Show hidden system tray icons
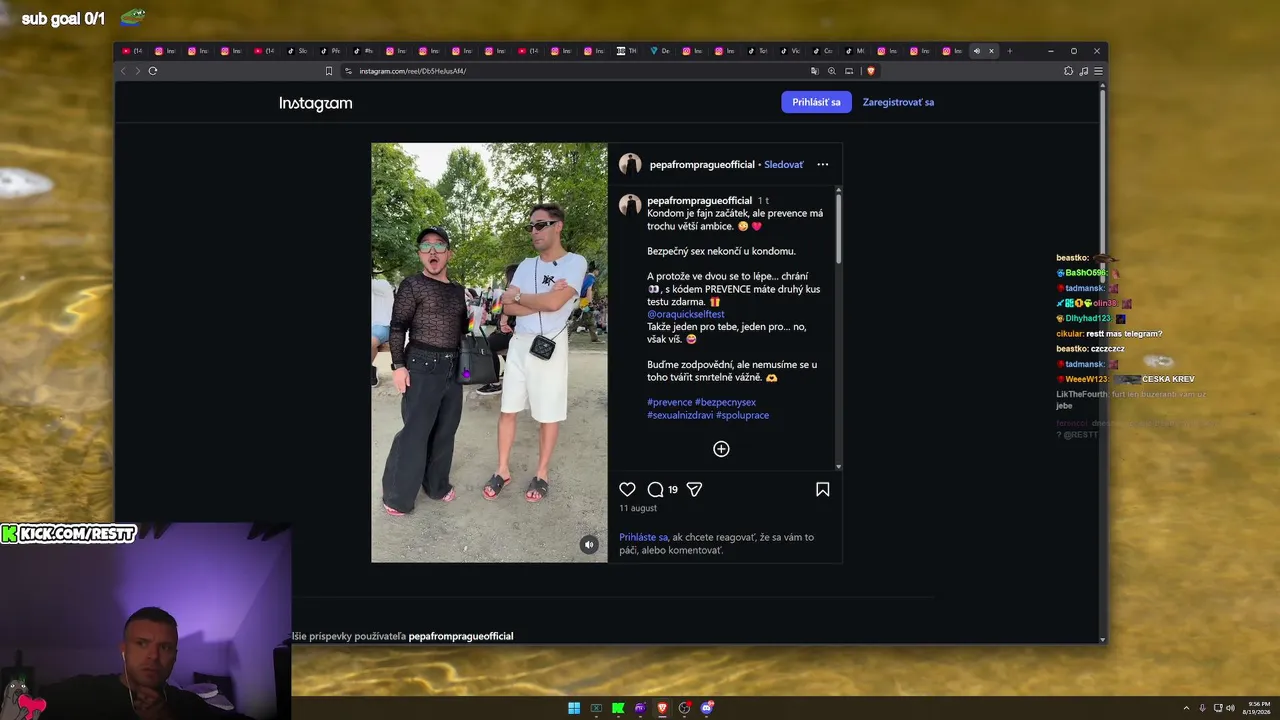 (x=1186, y=708)
